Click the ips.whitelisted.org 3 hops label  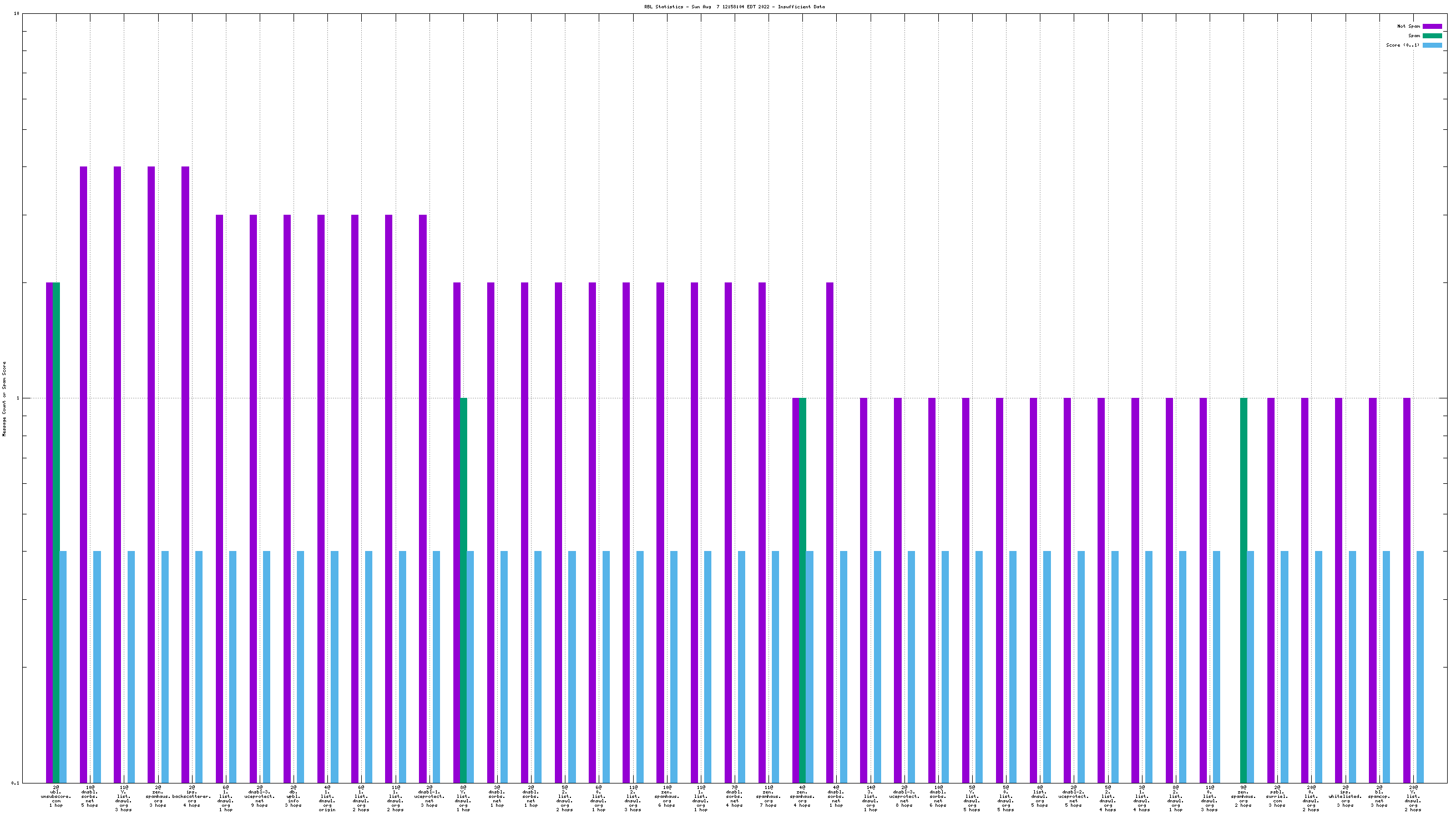coord(1345,796)
